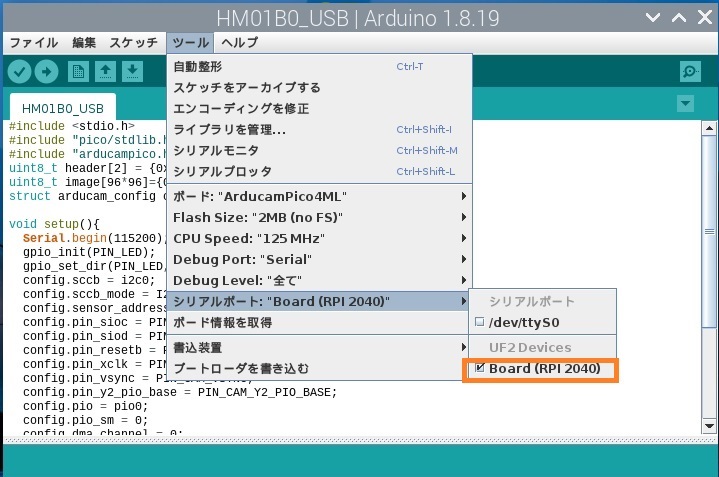Select the /dev/ttyS0 serial port checkbox
Viewport: 719px width, 477px height.
pos(480,322)
